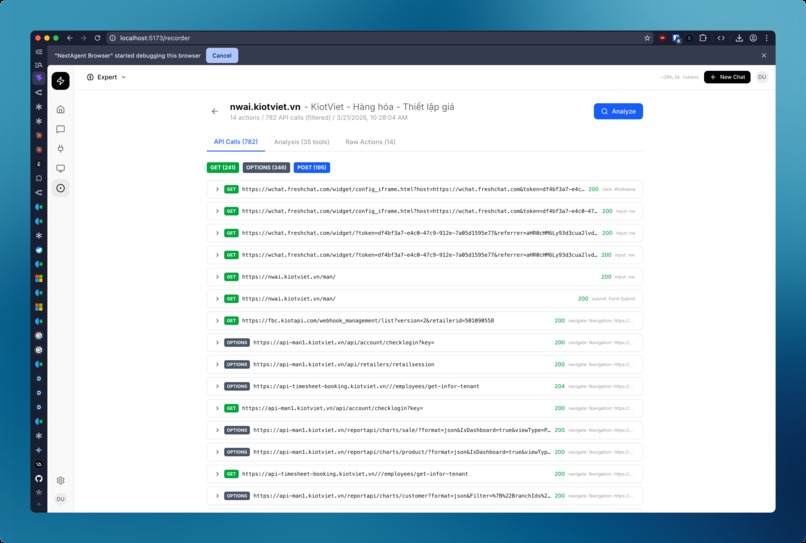This screenshot has width=806, height=543.
Task: Expand the GET account/checklogin row
Action: pyautogui.click(x=425, y=408)
